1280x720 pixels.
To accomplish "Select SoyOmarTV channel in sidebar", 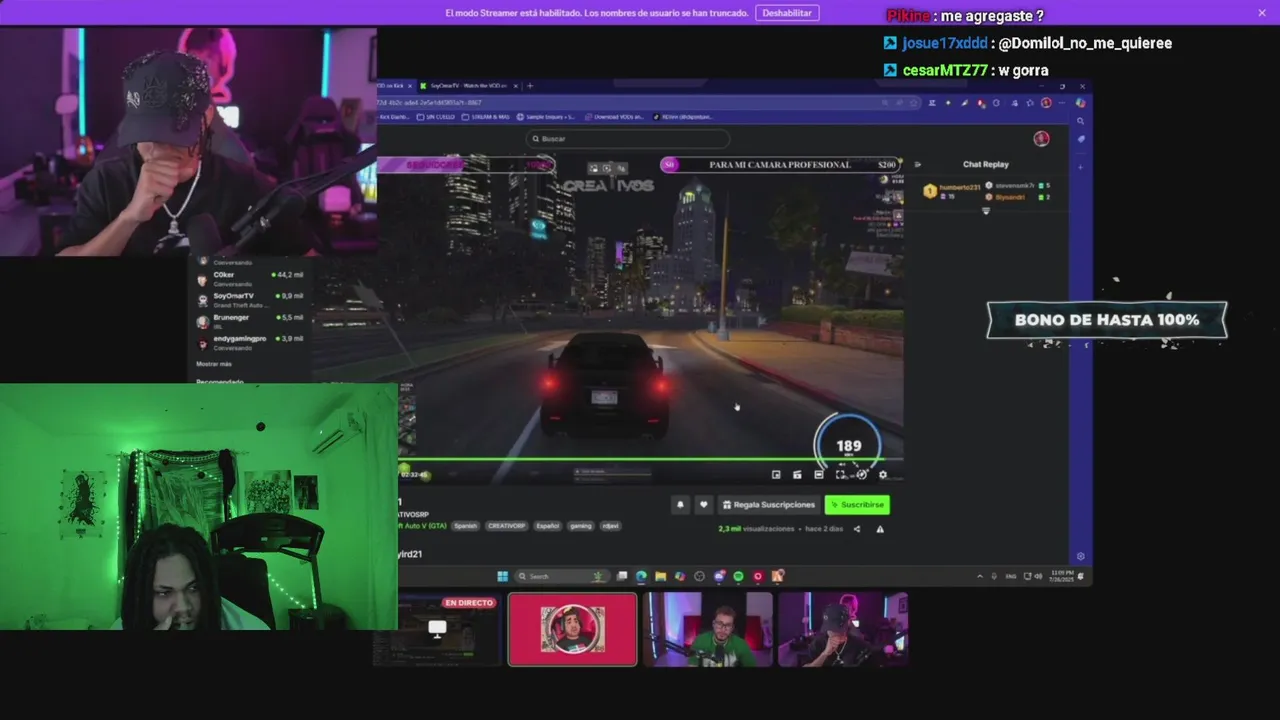I will 250,300.
